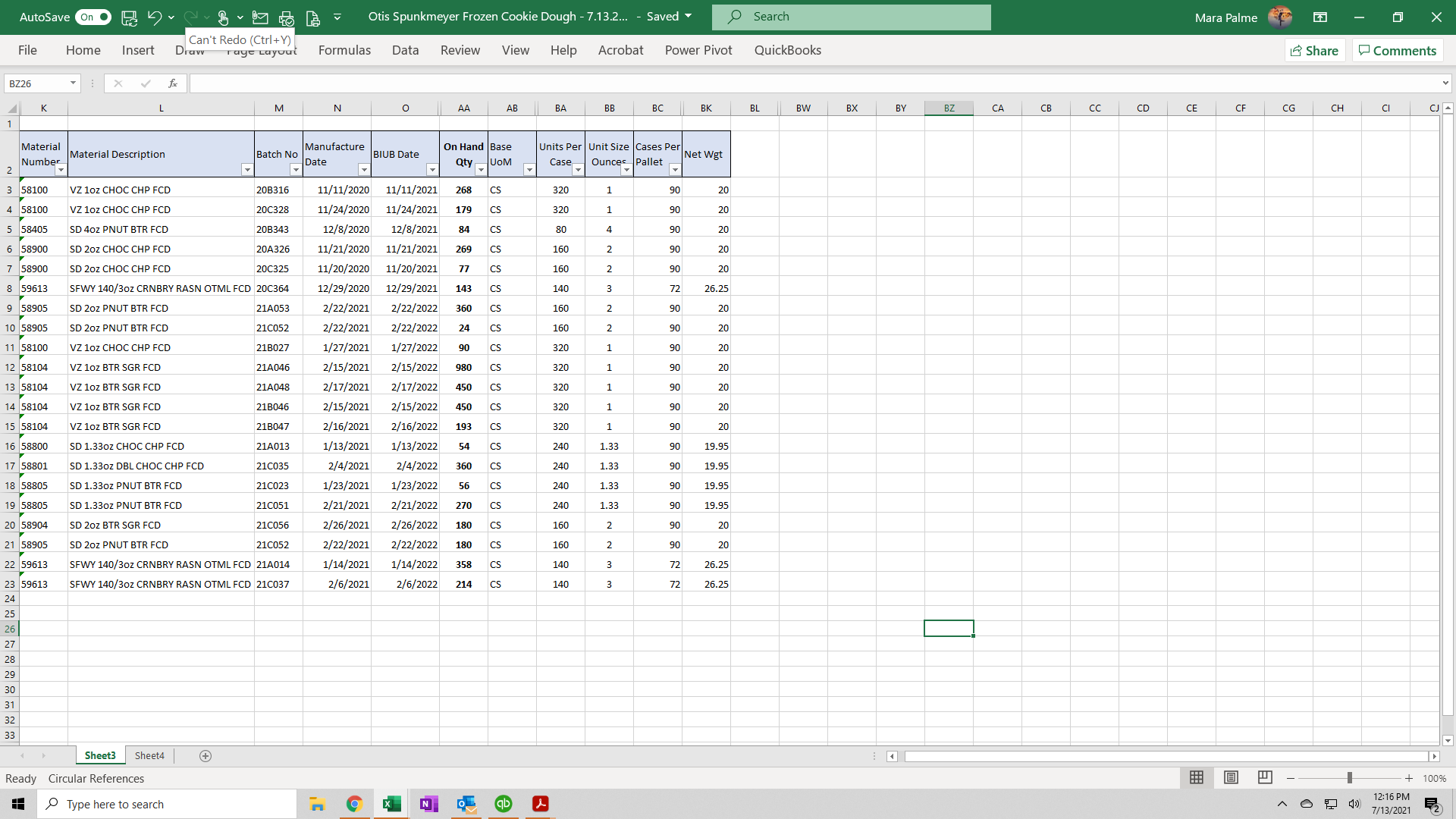This screenshot has height=819, width=1456.
Task: Click the Insert Function fx icon
Action: (173, 83)
